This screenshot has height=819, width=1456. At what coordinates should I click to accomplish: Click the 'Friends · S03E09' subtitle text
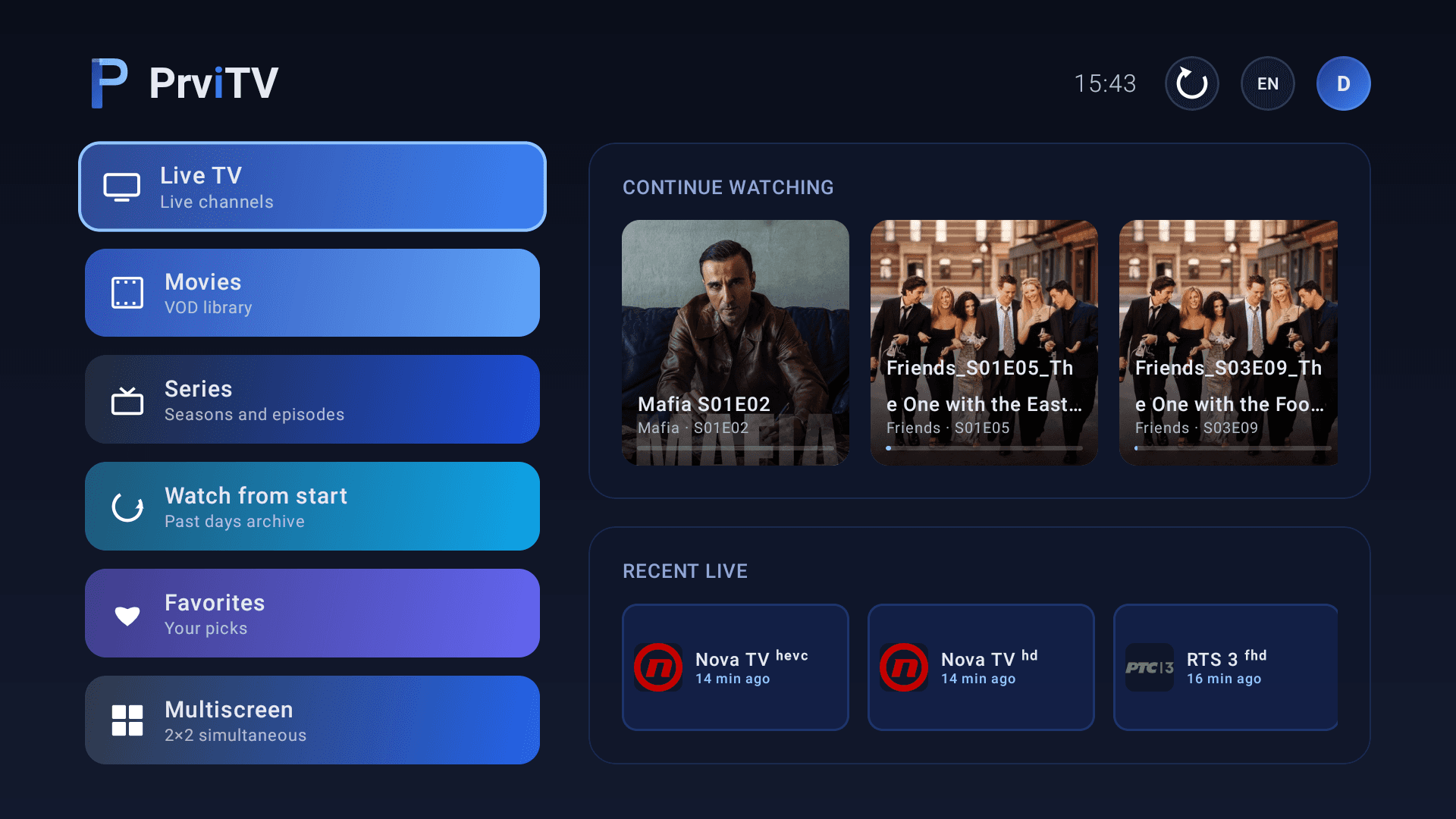(1197, 428)
